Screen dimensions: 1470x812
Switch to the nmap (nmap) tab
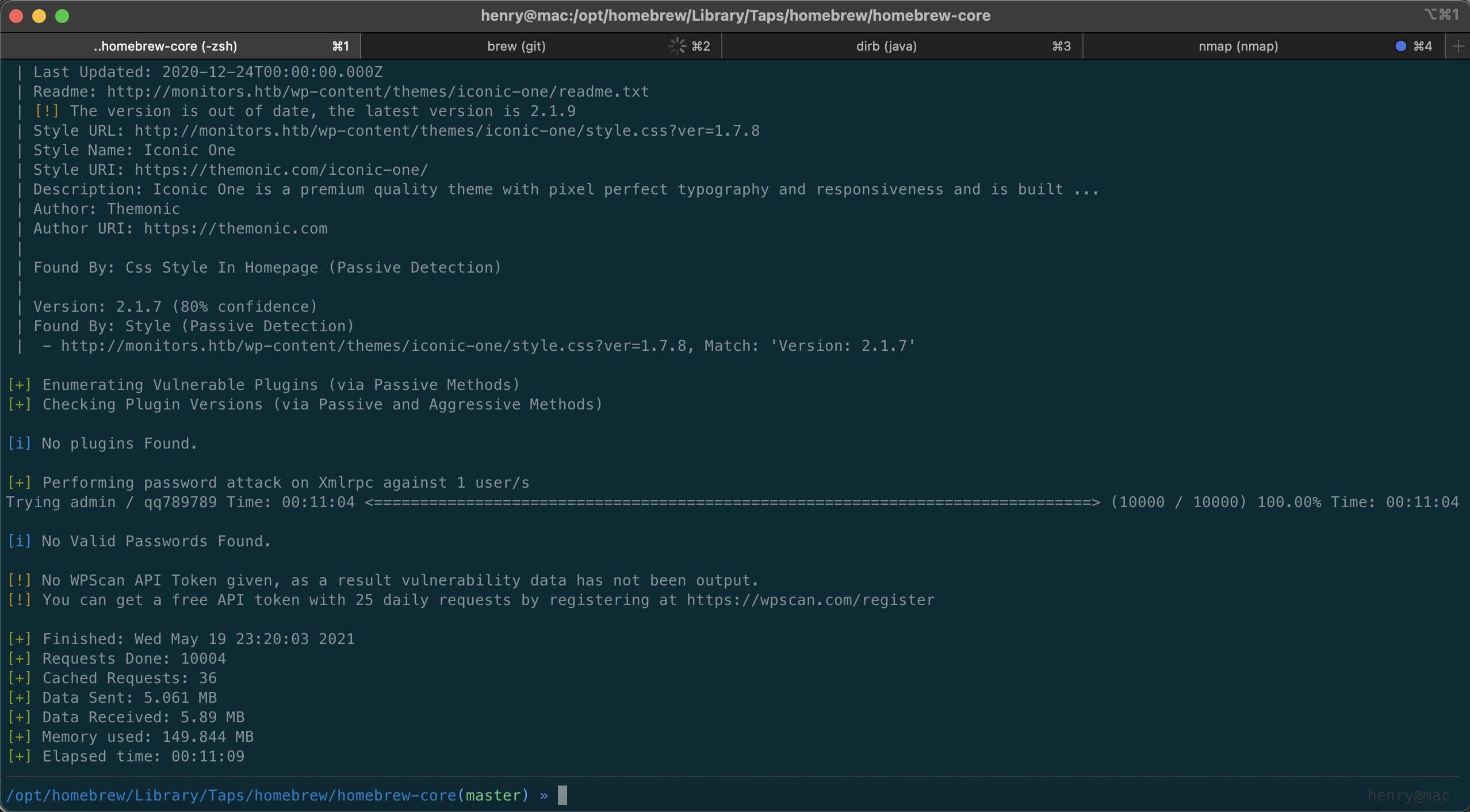1264,46
